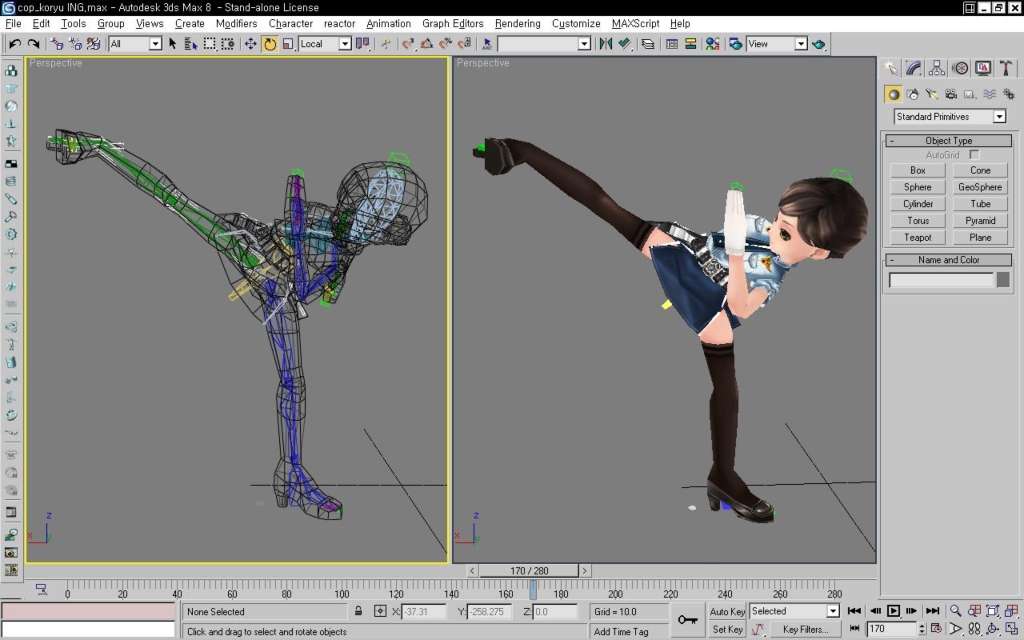Screen dimensions: 1024x640
Task: Toggle Angle Snap in the main toolbar
Action: [x=426, y=44]
